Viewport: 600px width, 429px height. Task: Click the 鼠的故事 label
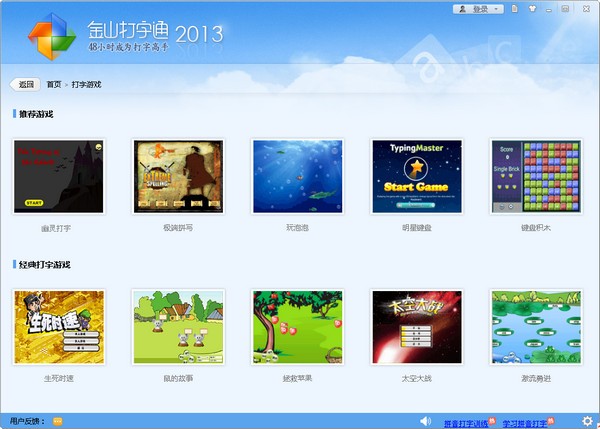click(x=178, y=378)
